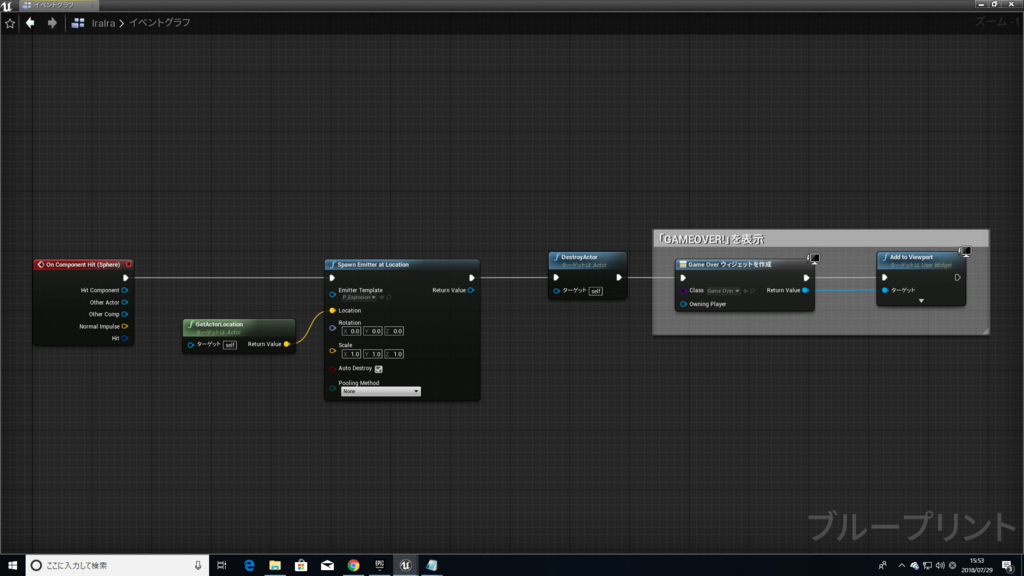
Task: Click the red delegate pin on On Component Hit
Action: coord(129,264)
